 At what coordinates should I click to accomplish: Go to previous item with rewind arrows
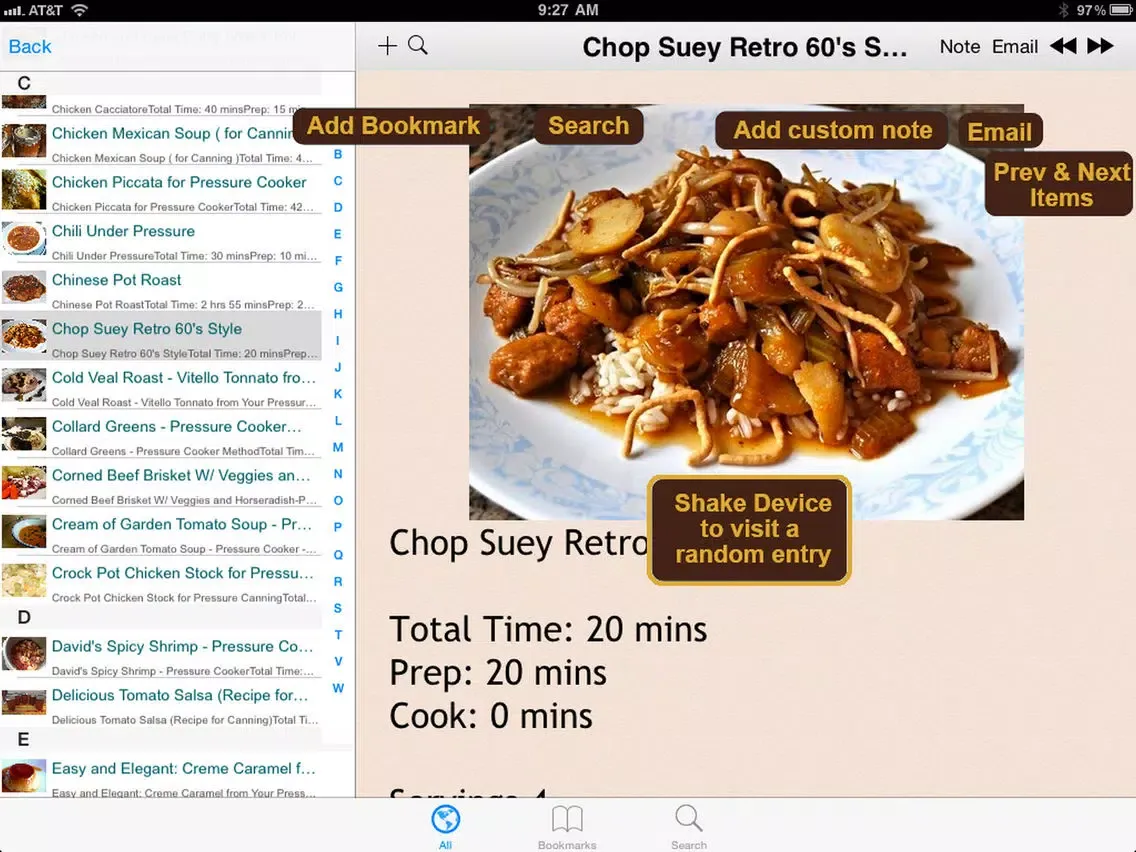tap(1063, 46)
